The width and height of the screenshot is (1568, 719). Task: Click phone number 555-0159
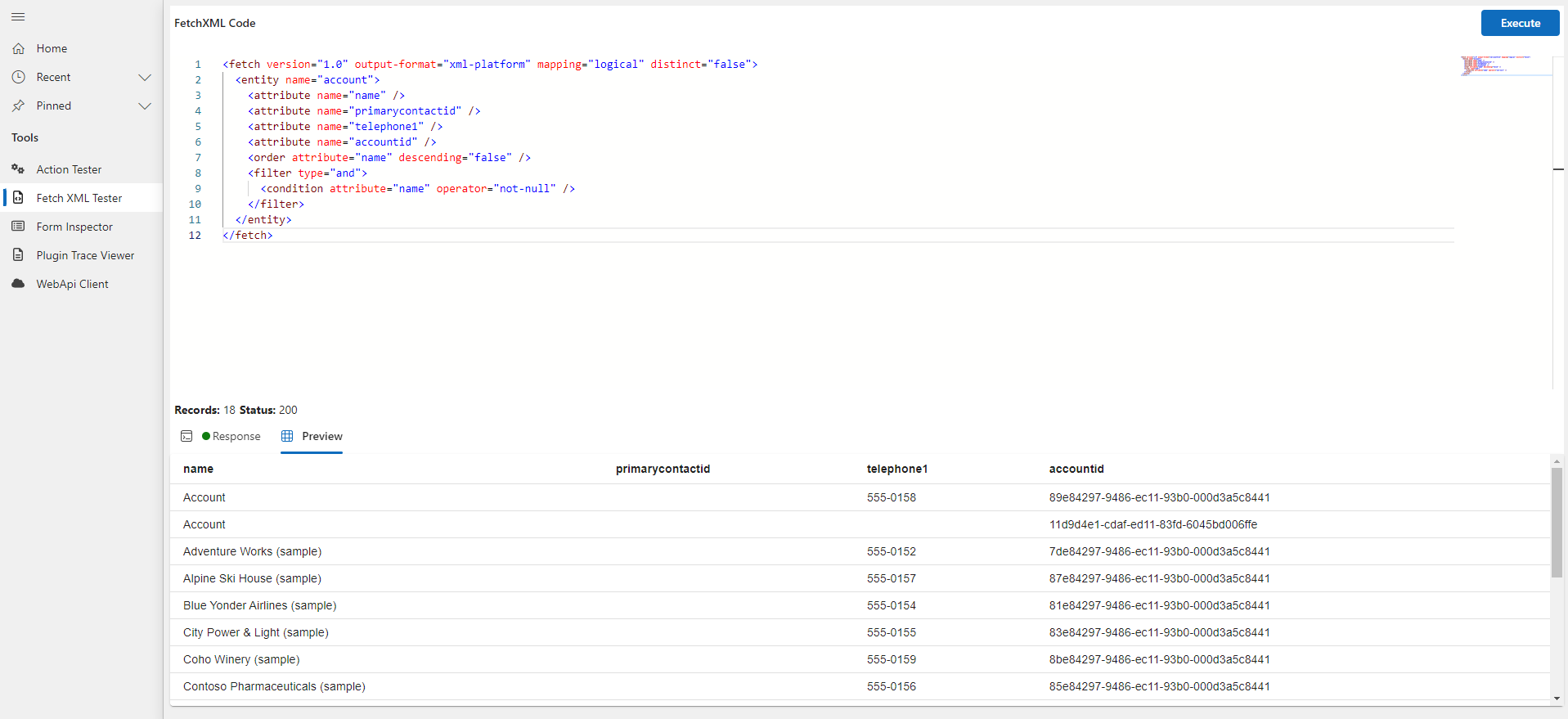(892, 659)
